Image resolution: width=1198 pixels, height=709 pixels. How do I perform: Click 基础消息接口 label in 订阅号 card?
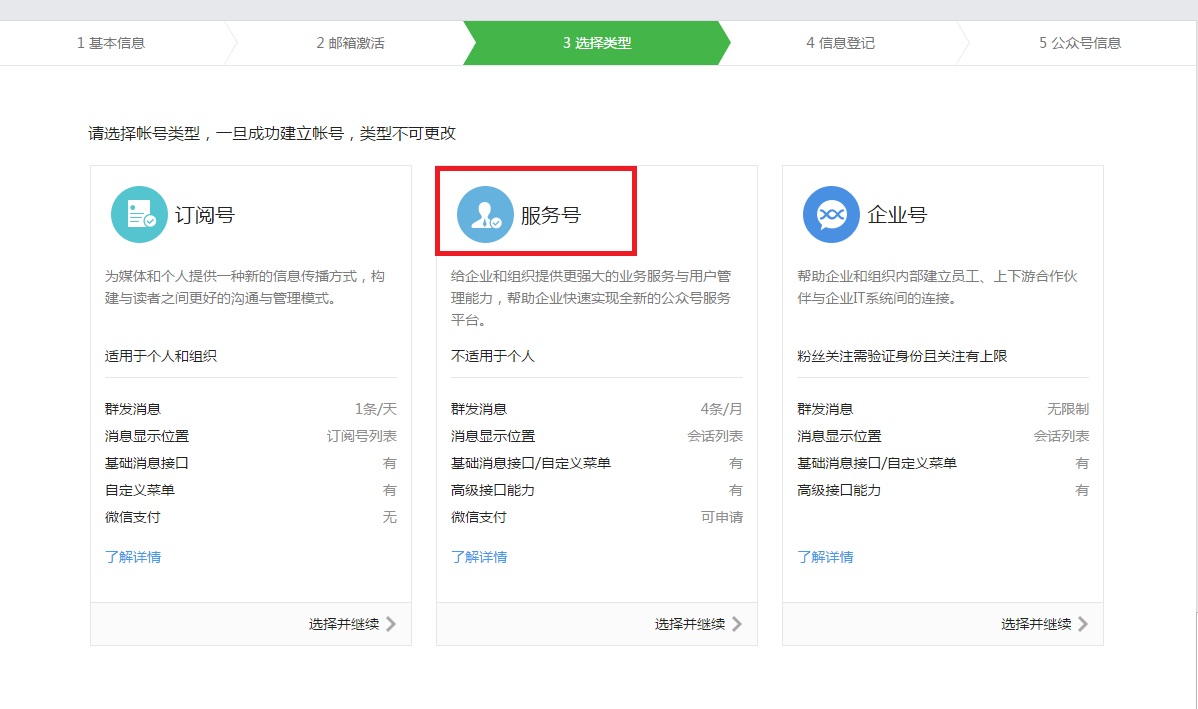pyautogui.click(x=147, y=463)
